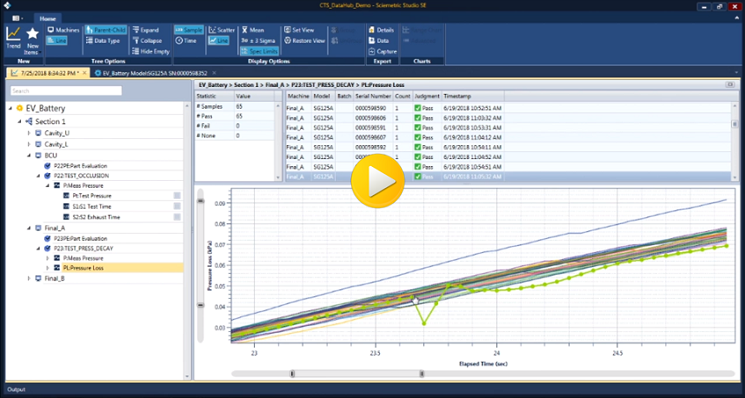Select Line plot in Display Options
Image resolution: width=745 pixels, height=398 pixels.
(219, 41)
